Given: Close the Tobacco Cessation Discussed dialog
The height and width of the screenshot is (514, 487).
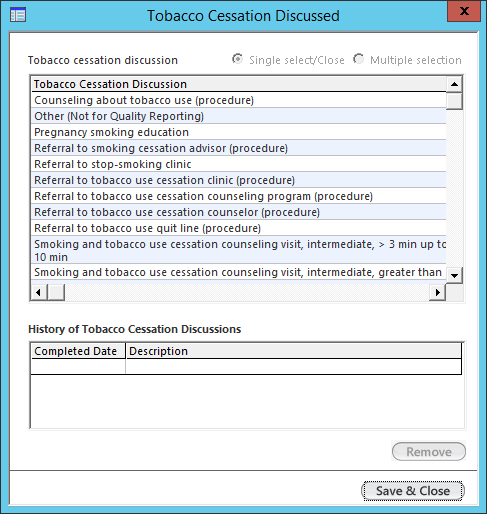Looking at the screenshot, I should 464,11.
